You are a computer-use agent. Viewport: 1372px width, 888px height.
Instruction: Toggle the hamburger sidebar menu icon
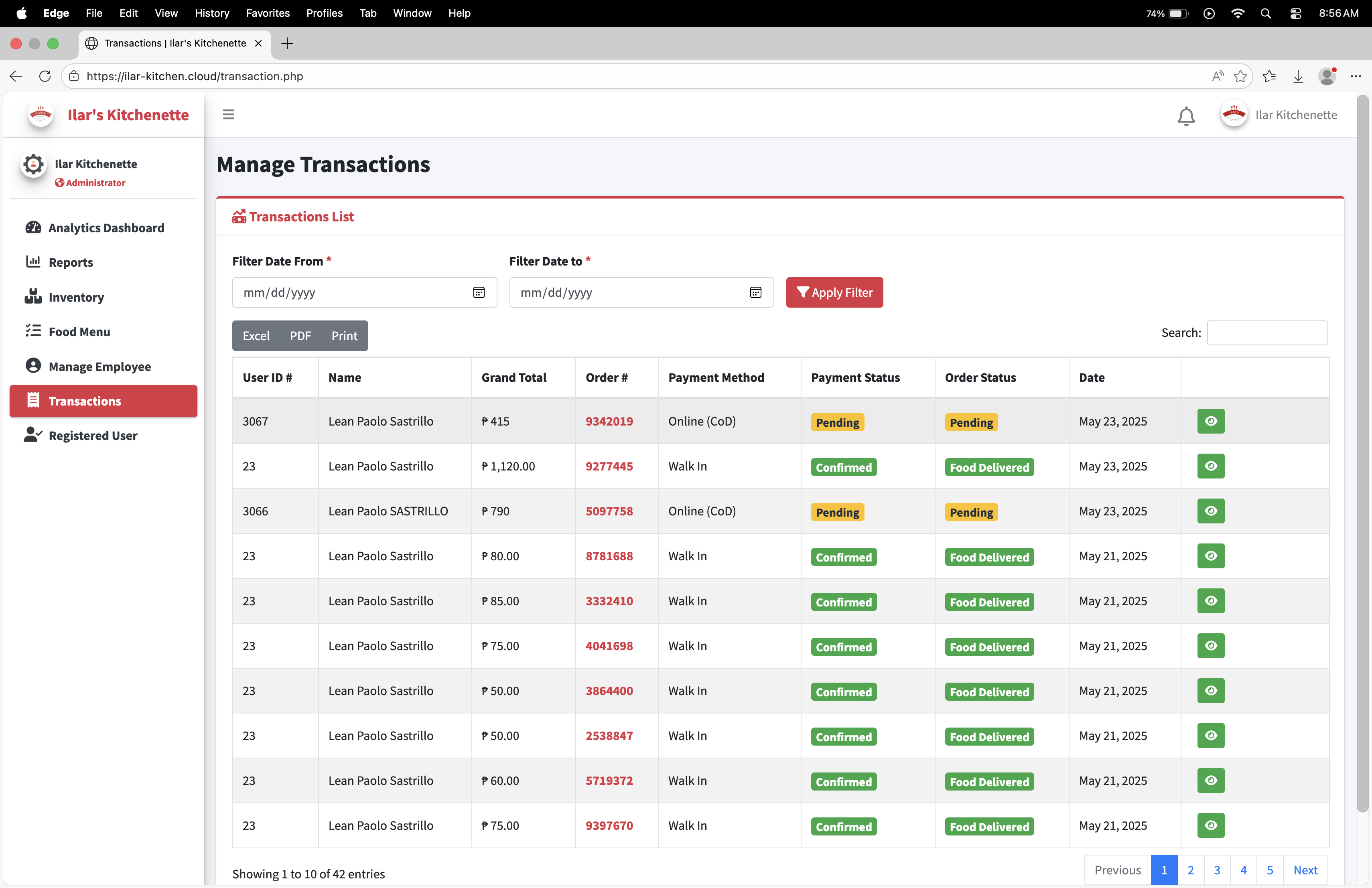[x=228, y=115]
